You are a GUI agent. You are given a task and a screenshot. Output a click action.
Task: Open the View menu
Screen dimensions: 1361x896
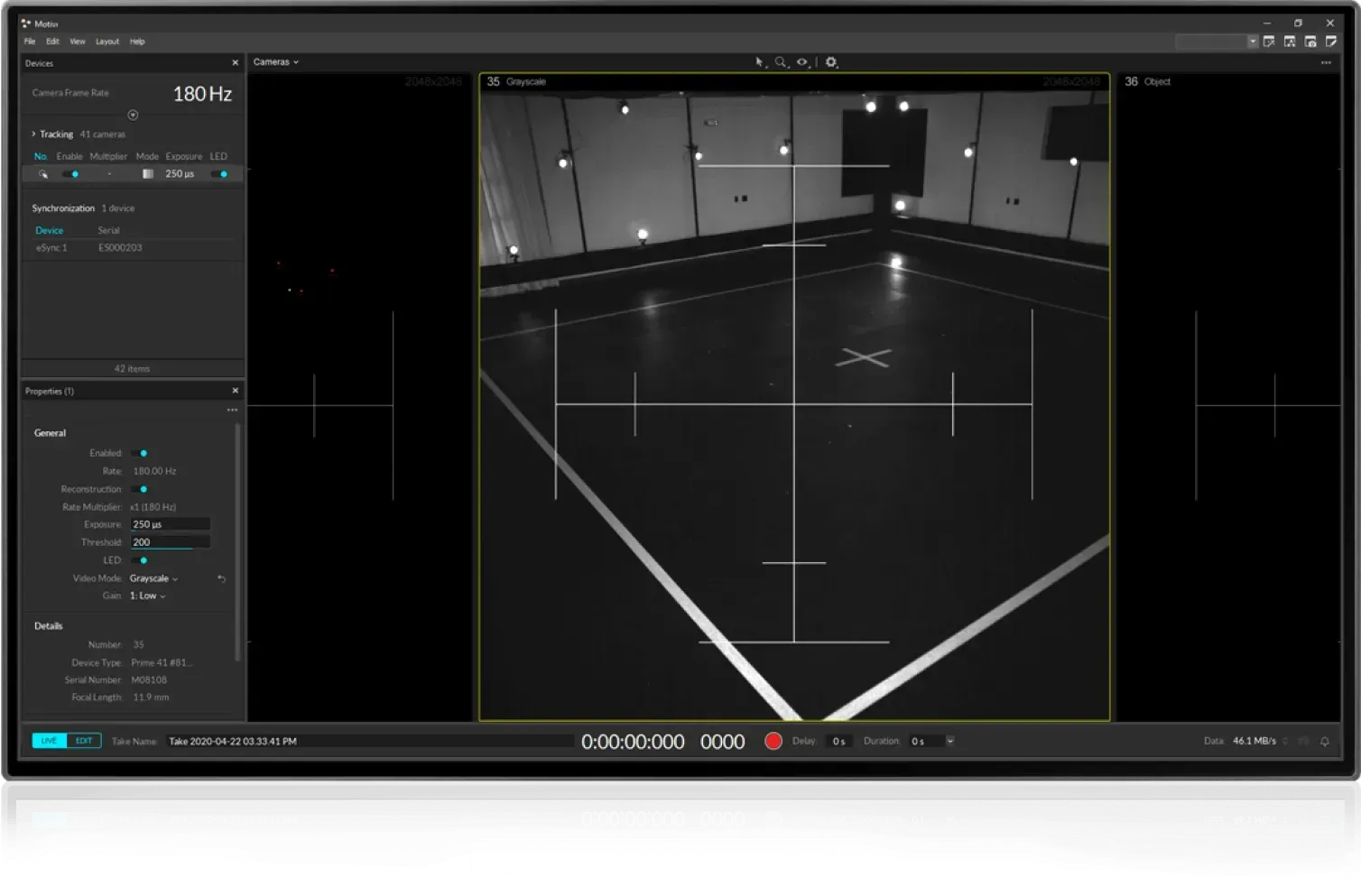[x=78, y=42]
